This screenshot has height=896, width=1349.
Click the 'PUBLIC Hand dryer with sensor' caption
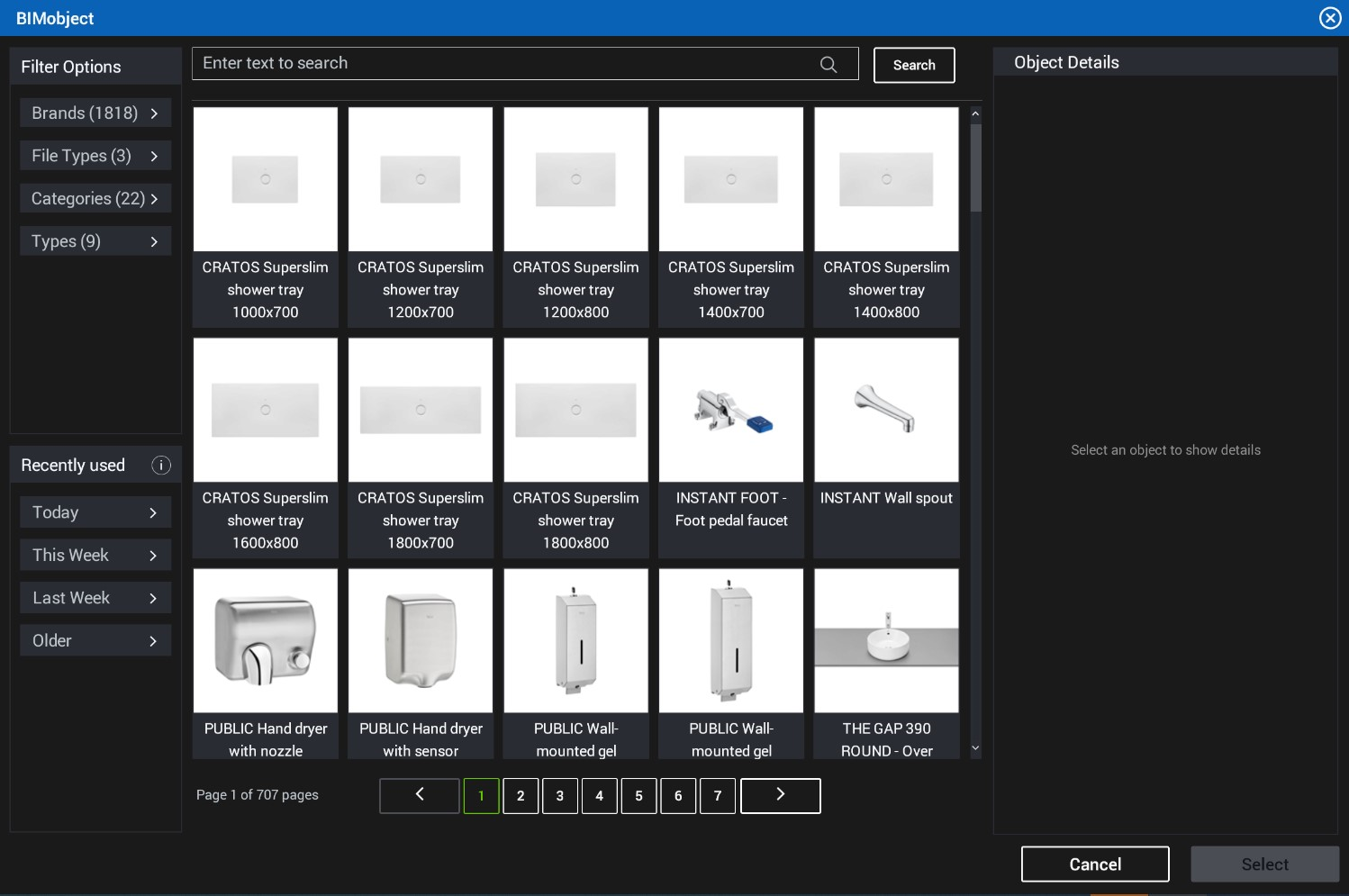421,739
